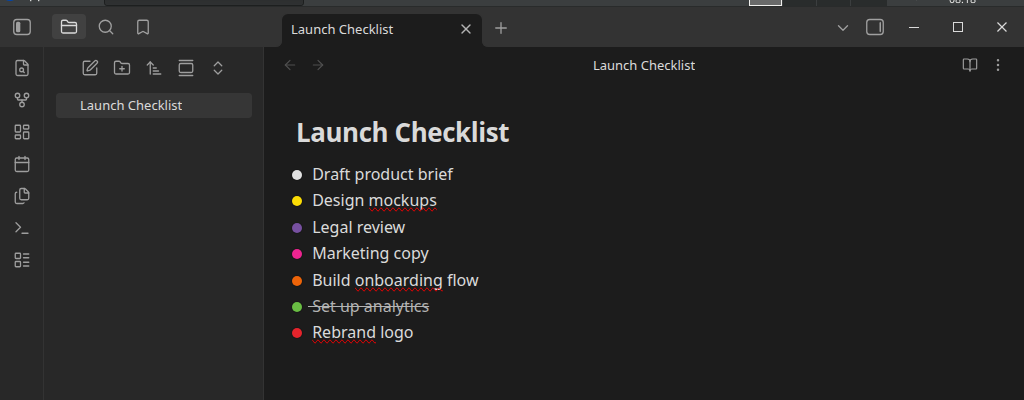Toggle pink checkbox for Marketing copy
This screenshot has width=1024, height=400.
tap(297, 254)
